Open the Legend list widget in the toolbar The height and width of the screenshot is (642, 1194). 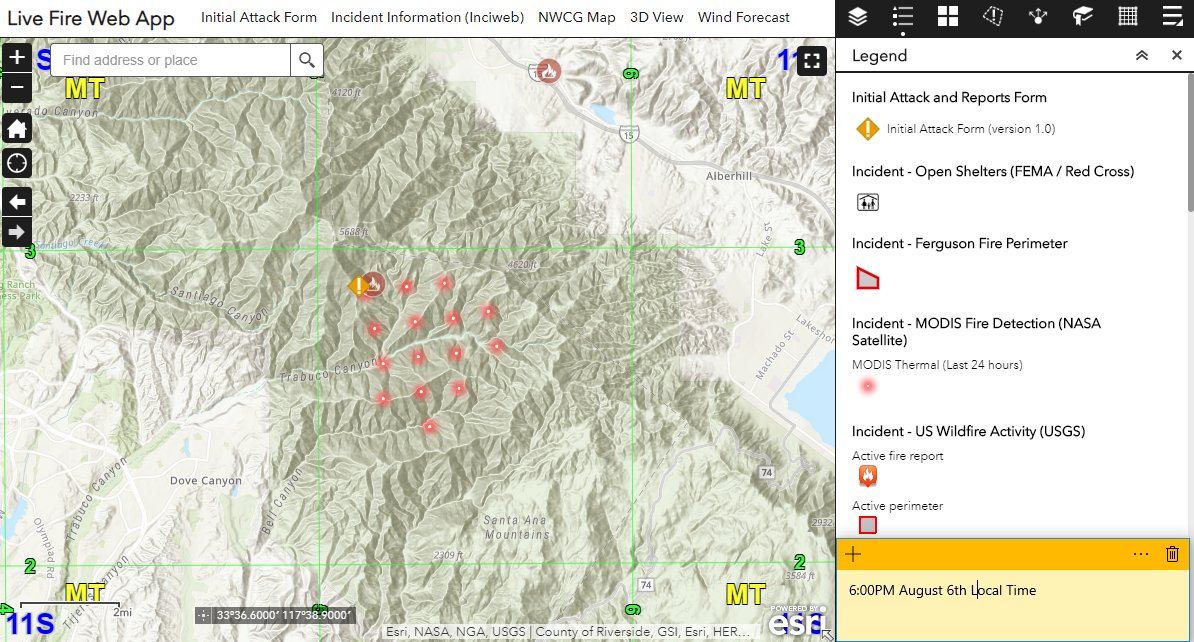(902, 17)
